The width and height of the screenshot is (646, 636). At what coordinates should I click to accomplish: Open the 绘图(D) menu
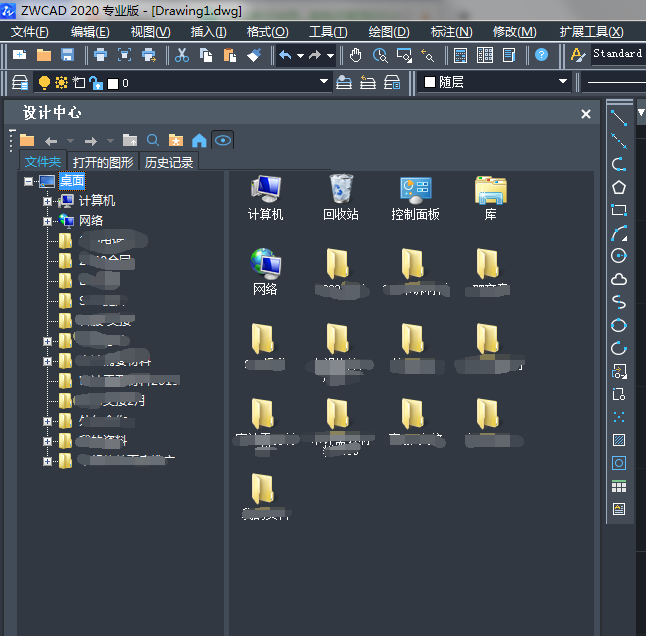tap(388, 32)
